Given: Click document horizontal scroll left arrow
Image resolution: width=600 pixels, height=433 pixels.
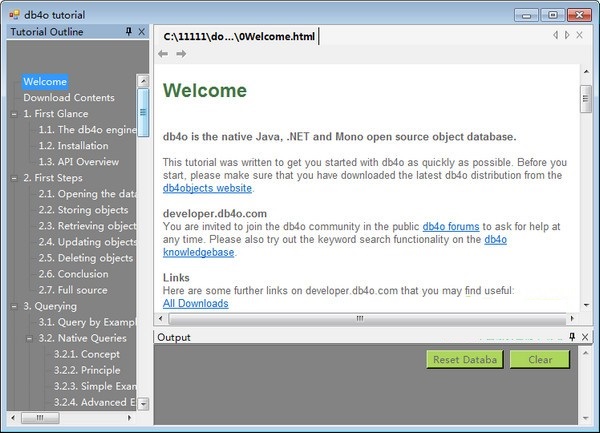Looking at the screenshot, I should pyautogui.click(x=160, y=318).
